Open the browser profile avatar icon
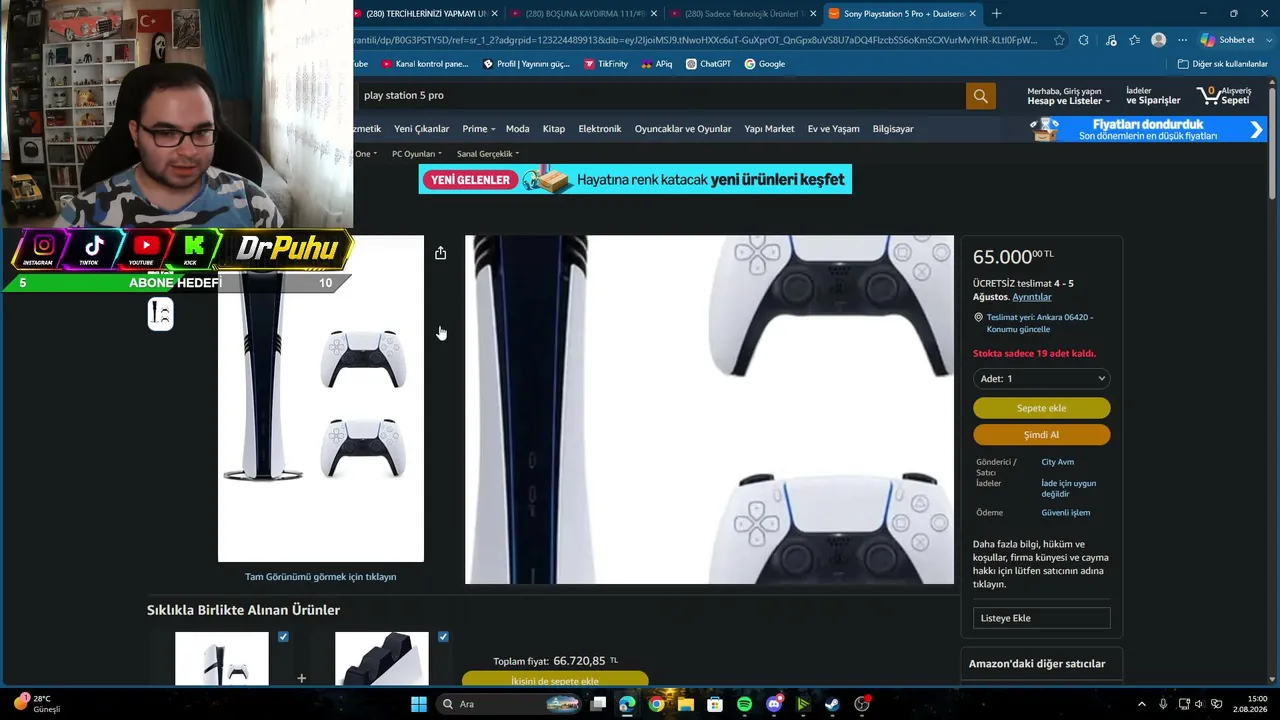Viewport: 1280px width, 720px height. coord(1158,40)
